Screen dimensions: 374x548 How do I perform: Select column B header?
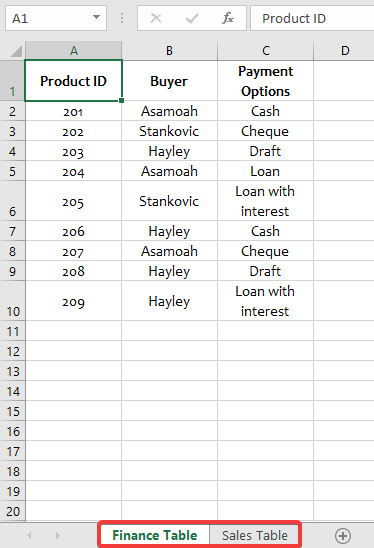click(x=170, y=51)
